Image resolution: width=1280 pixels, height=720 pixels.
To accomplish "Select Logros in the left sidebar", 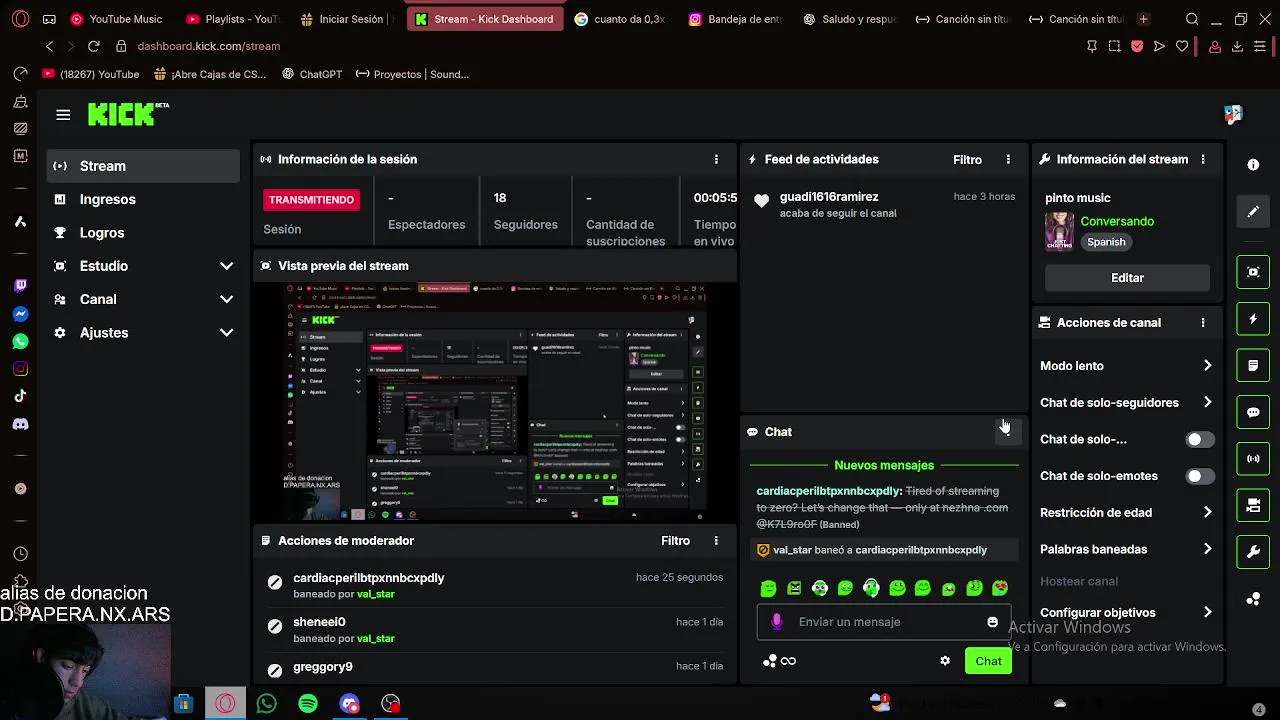I will (143, 233).
